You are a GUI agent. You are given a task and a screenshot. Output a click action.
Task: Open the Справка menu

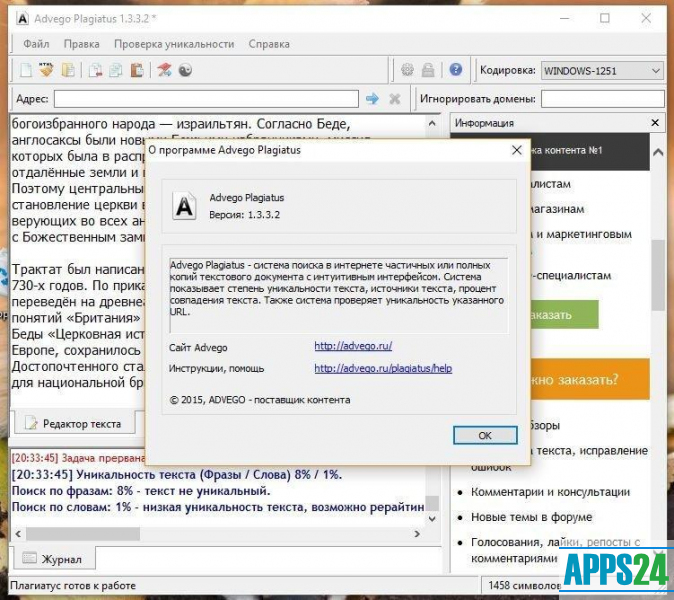pyautogui.click(x=269, y=44)
